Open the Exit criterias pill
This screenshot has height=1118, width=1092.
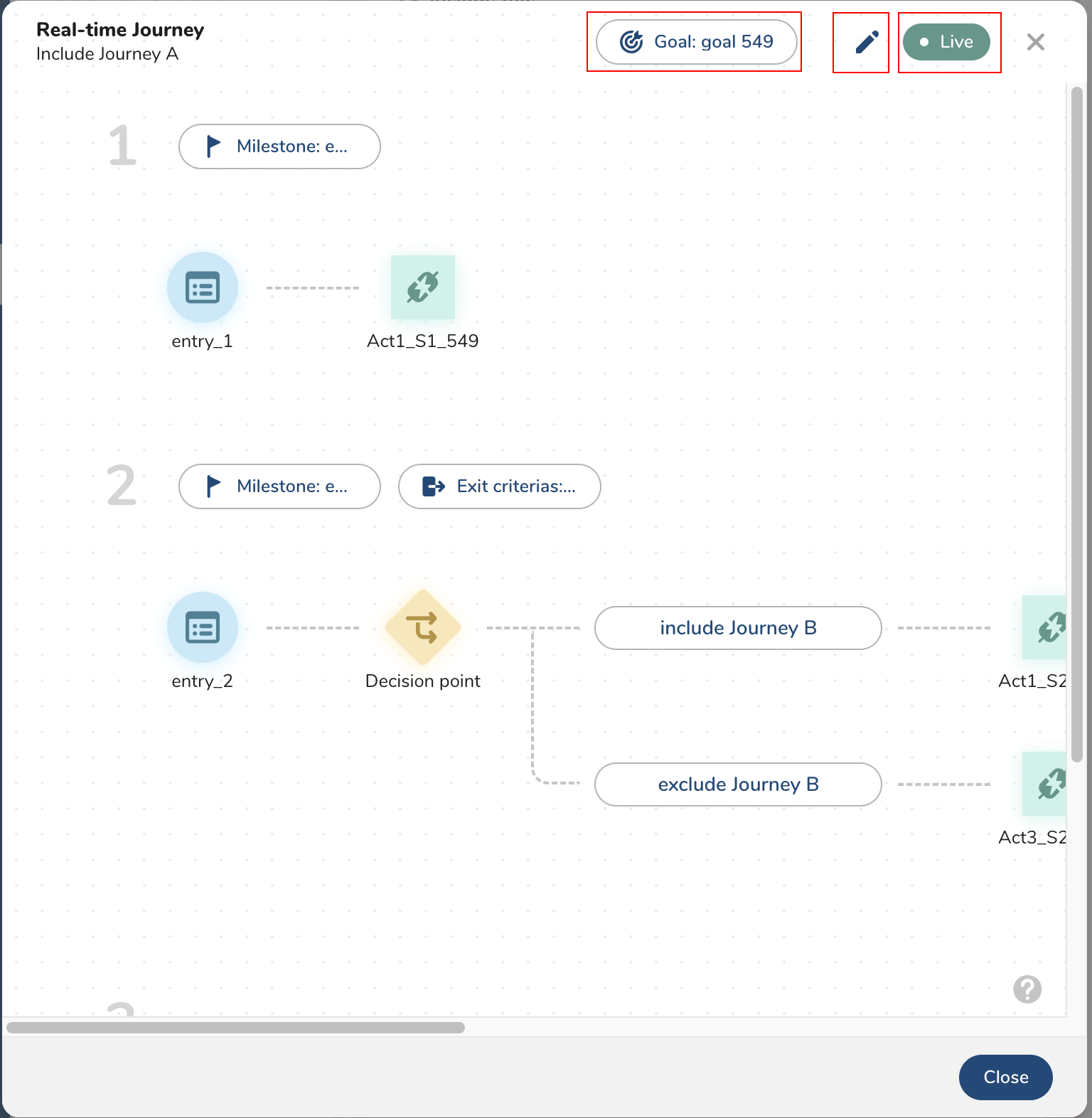point(499,486)
